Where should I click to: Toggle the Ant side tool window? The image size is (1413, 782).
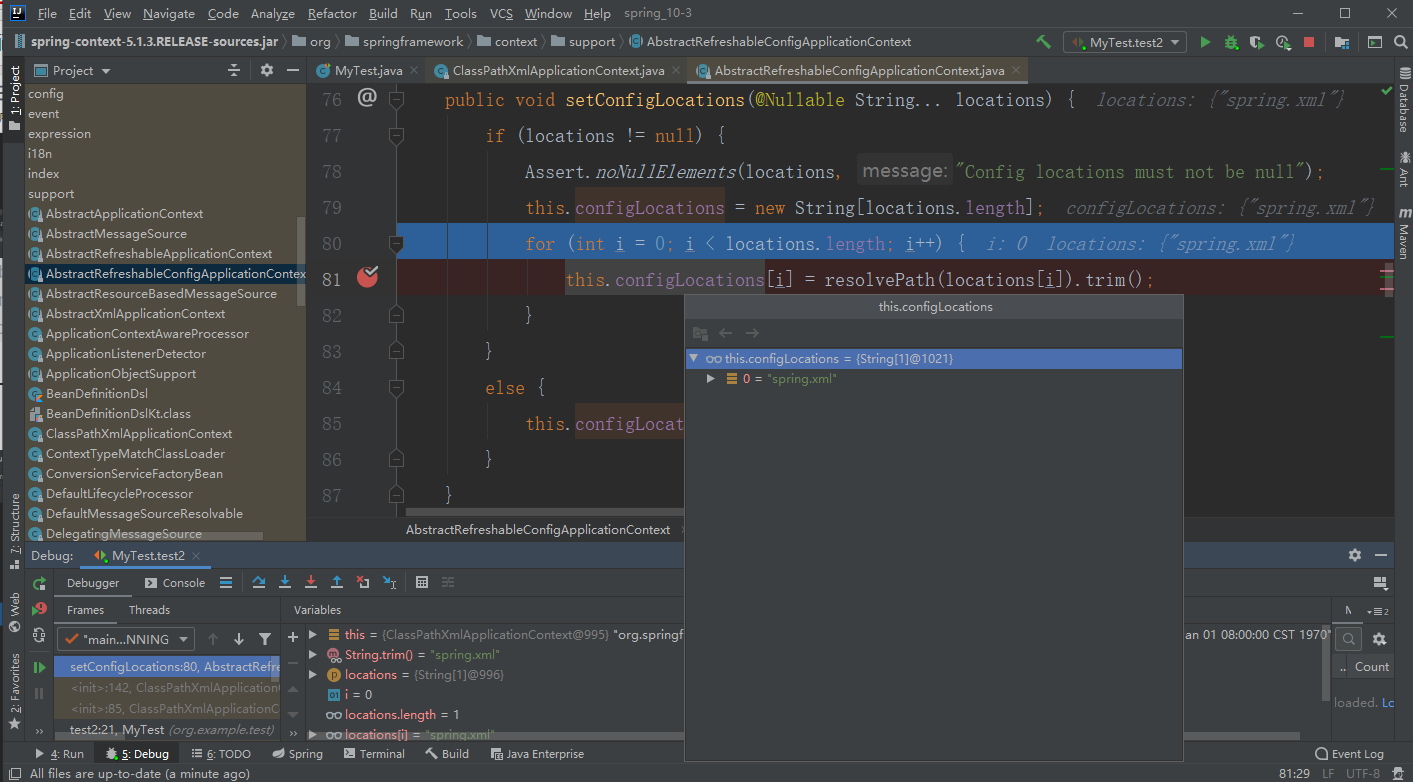(1403, 169)
